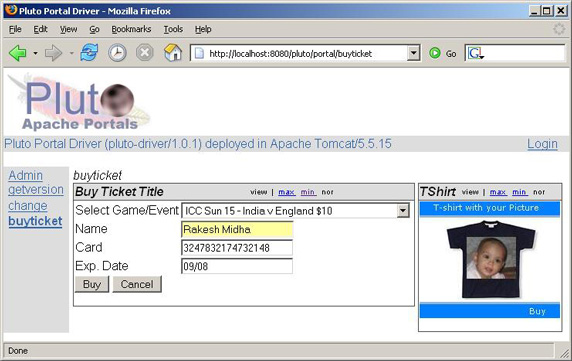Expand the address bar URL dropdown
This screenshot has height=361, width=572.
pos(413,54)
